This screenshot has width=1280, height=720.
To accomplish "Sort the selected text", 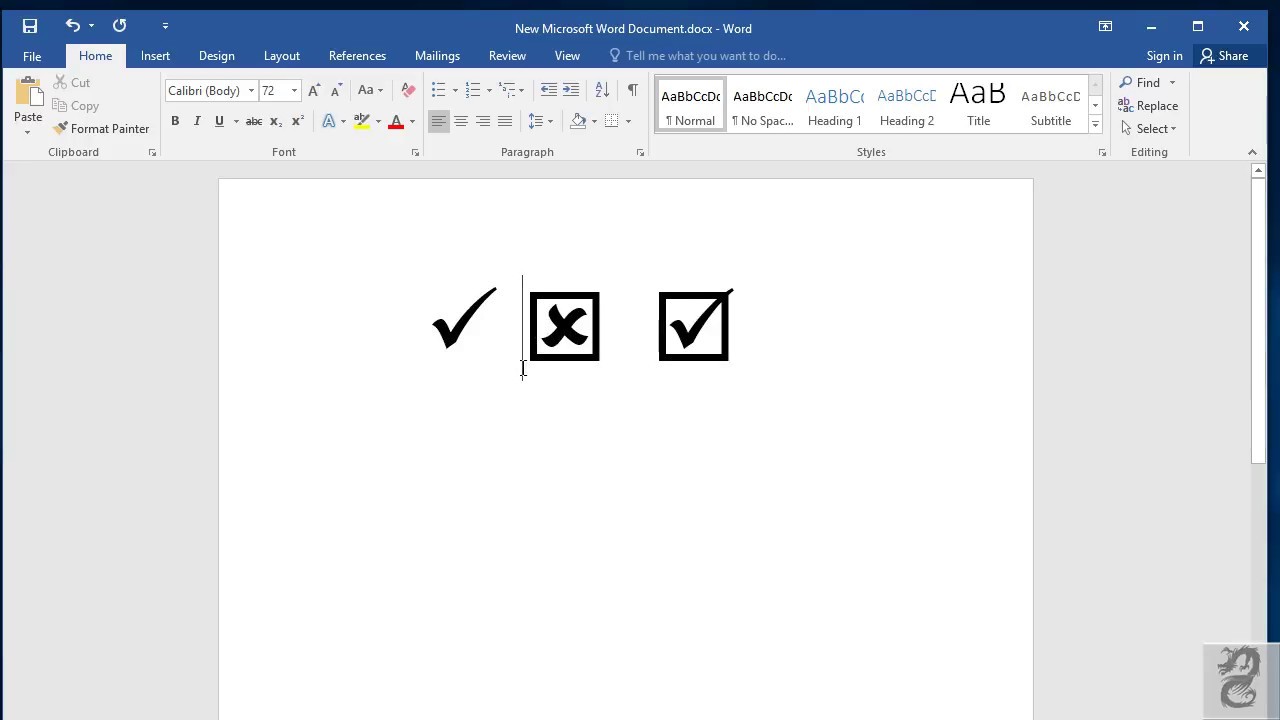I will tap(602, 90).
